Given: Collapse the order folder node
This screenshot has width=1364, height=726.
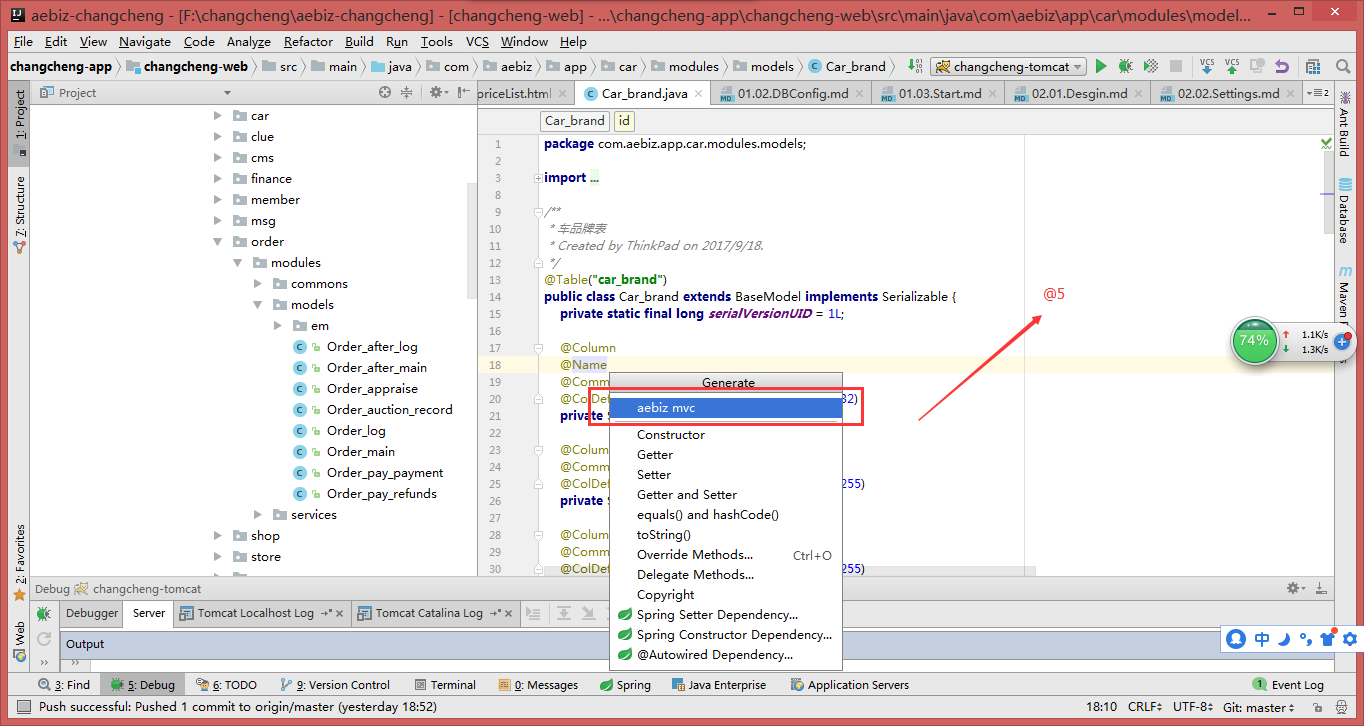Looking at the screenshot, I should click(x=218, y=242).
